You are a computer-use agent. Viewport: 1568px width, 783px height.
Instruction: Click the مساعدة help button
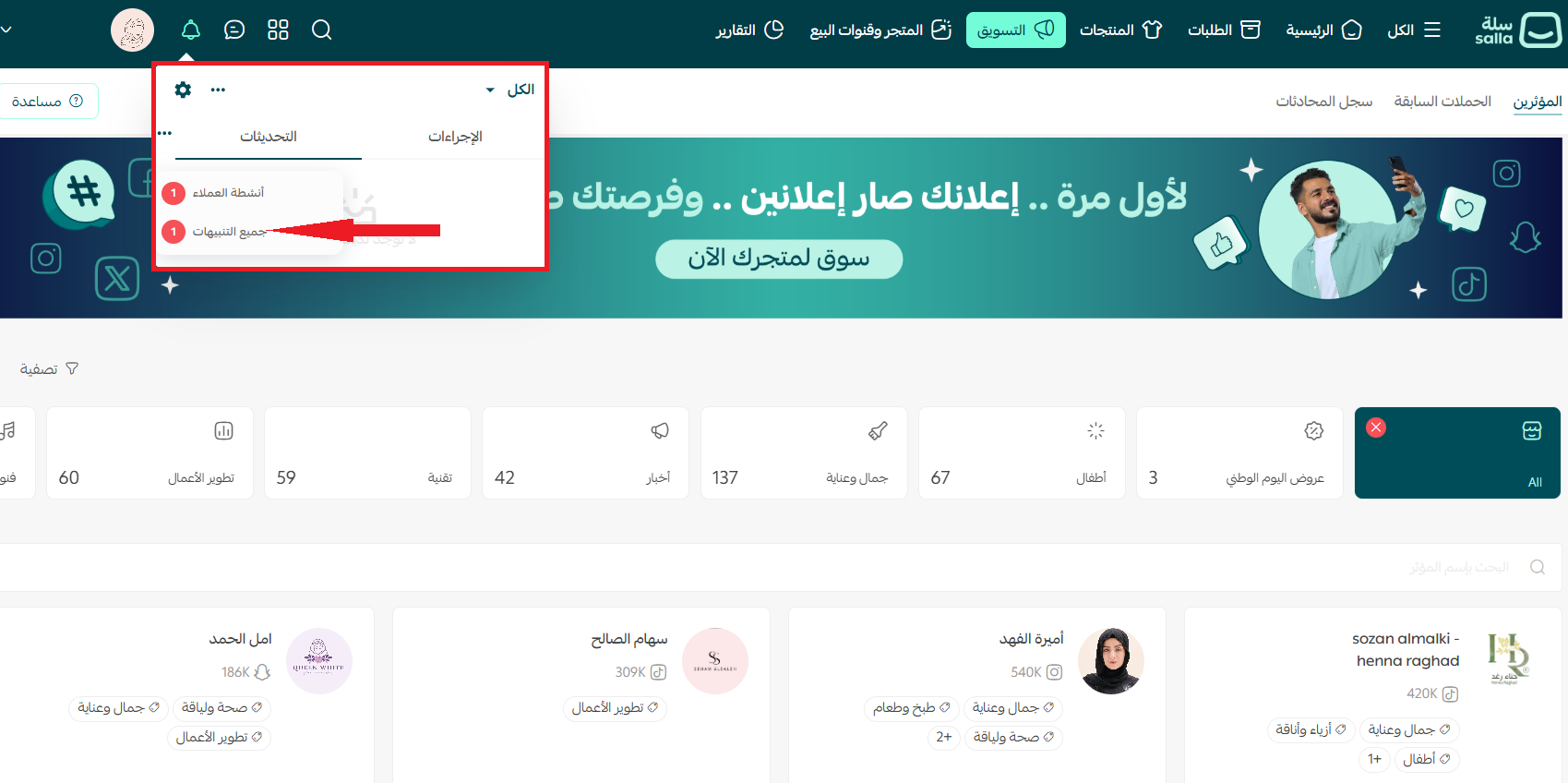[x=48, y=102]
